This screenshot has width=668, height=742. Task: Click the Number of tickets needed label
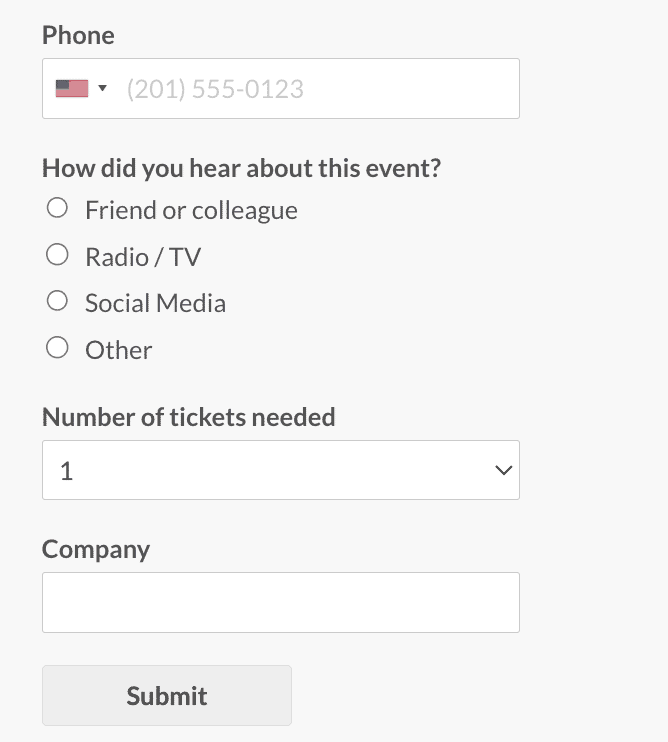pos(189,417)
